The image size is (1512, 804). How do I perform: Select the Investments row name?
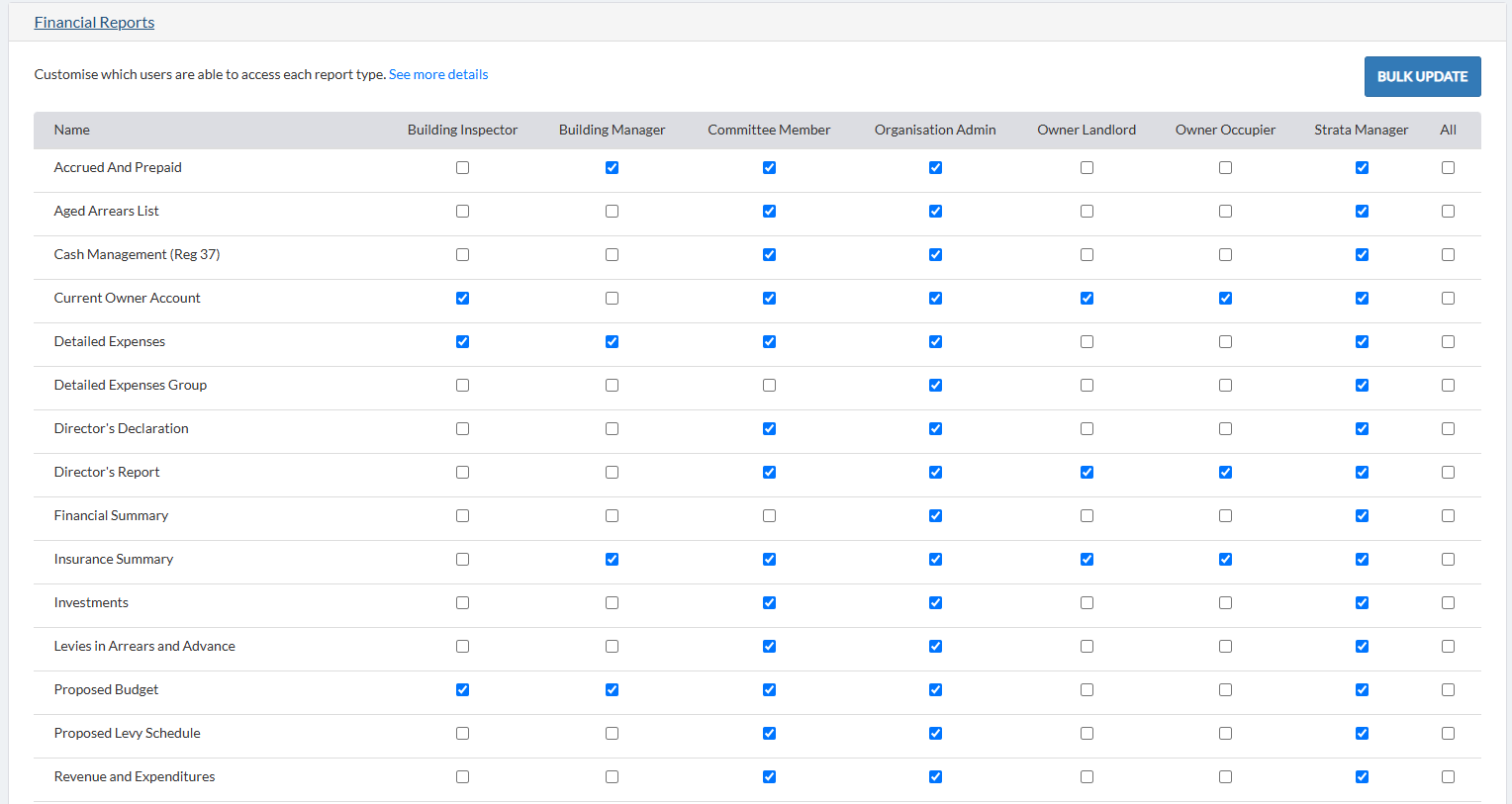[x=91, y=602]
